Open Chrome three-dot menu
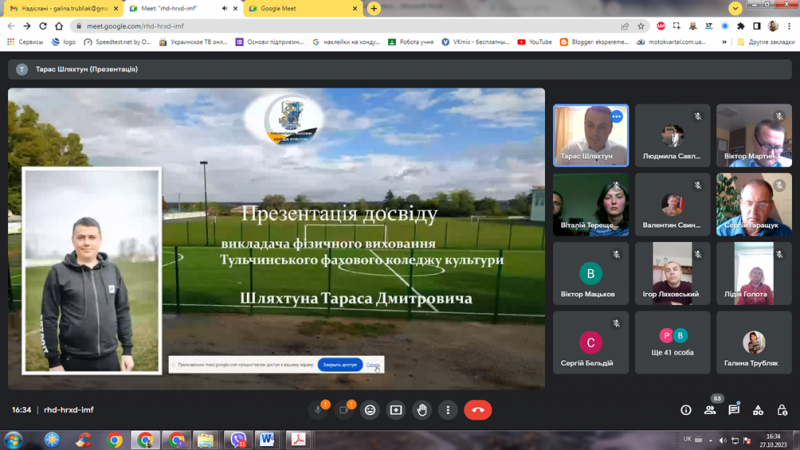 coord(789,26)
